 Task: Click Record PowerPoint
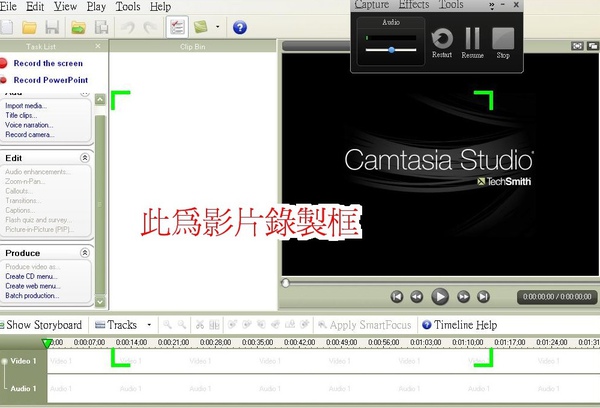click(x=51, y=80)
